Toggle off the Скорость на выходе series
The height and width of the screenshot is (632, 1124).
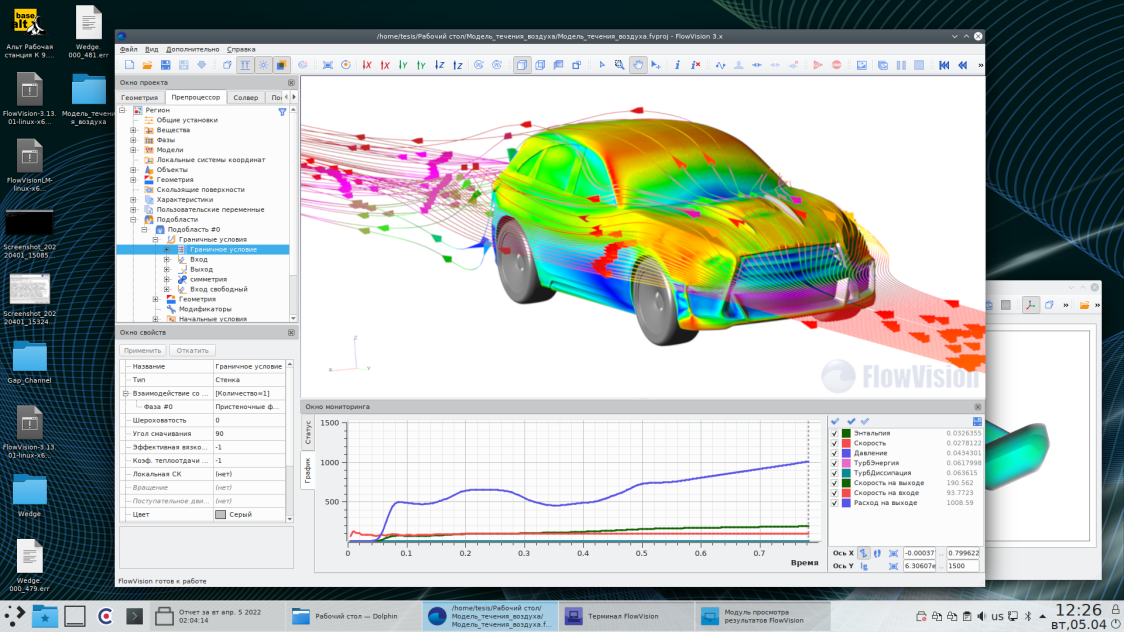pos(834,482)
